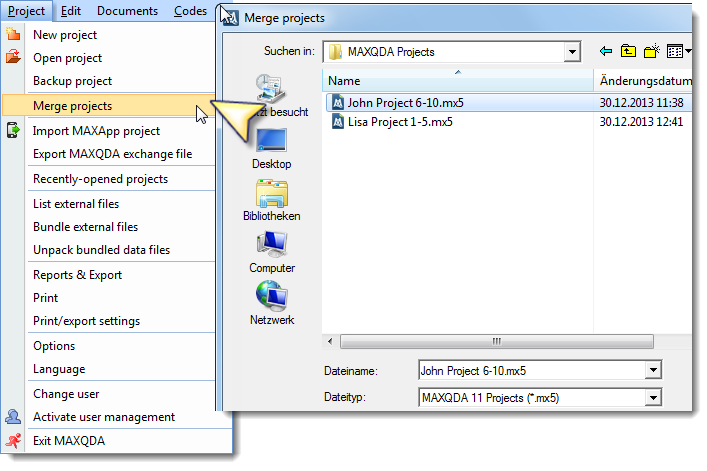Expand the Dateiname dropdown arrow
The width and height of the screenshot is (707, 471).
click(653, 370)
